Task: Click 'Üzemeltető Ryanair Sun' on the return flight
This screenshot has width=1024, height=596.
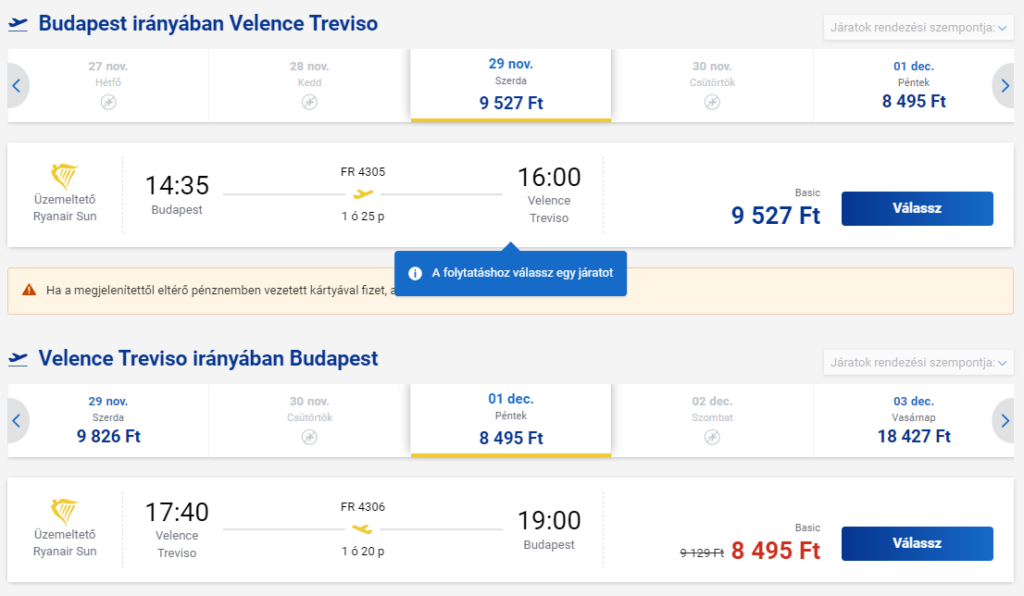Action: (65, 542)
